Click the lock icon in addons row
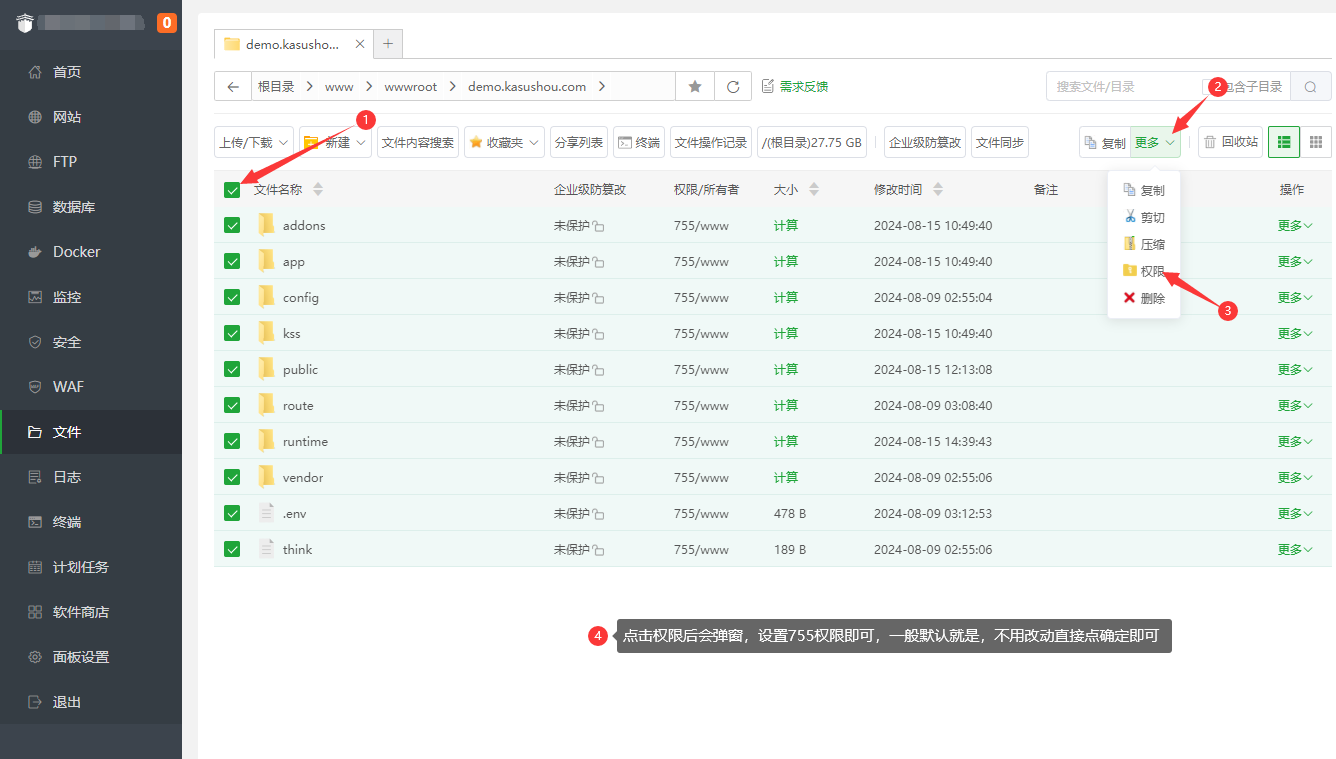1336x759 pixels. [598, 227]
